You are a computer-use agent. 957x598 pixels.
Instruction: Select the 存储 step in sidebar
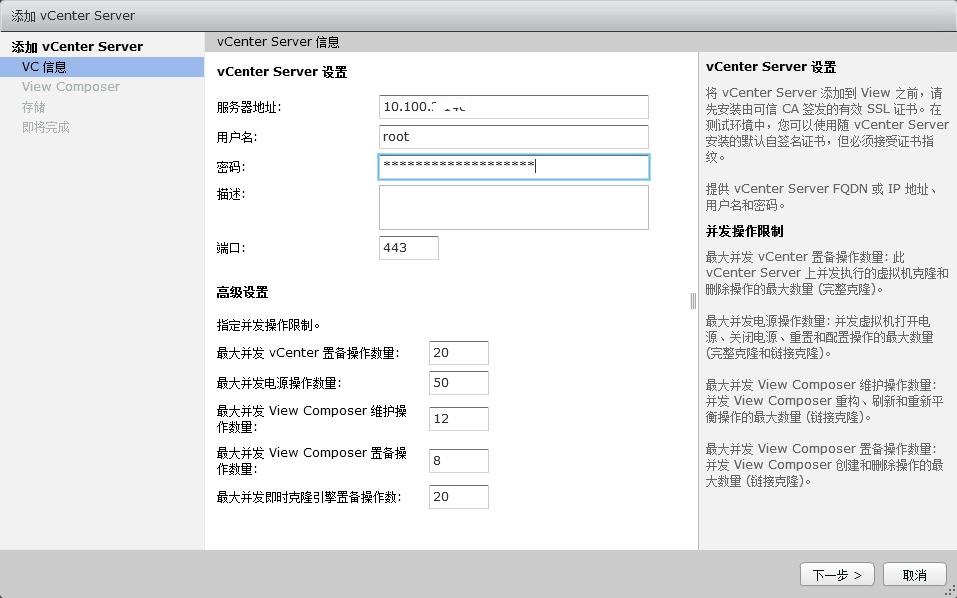point(33,106)
